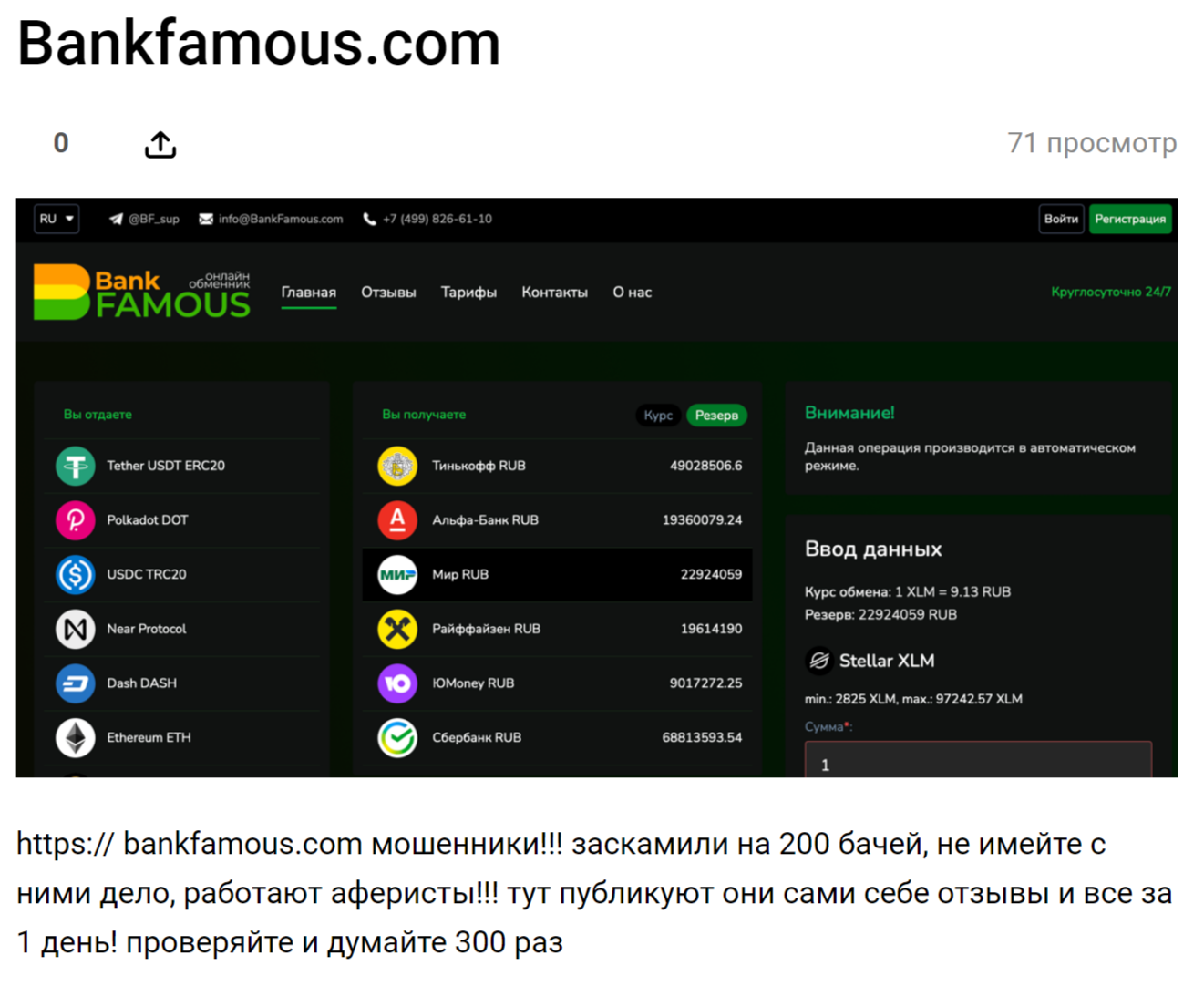The width and height of the screenshot is (1204, 996).
Task: Click the Мир reserve value 22924059
Action: click(x=711, y=574)
